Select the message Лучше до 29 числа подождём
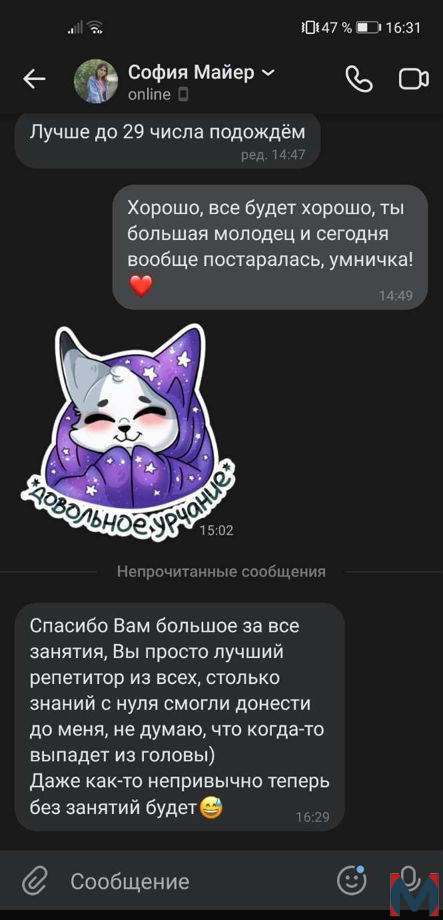This screenshot has width=443, height=920. pos(168,141)
